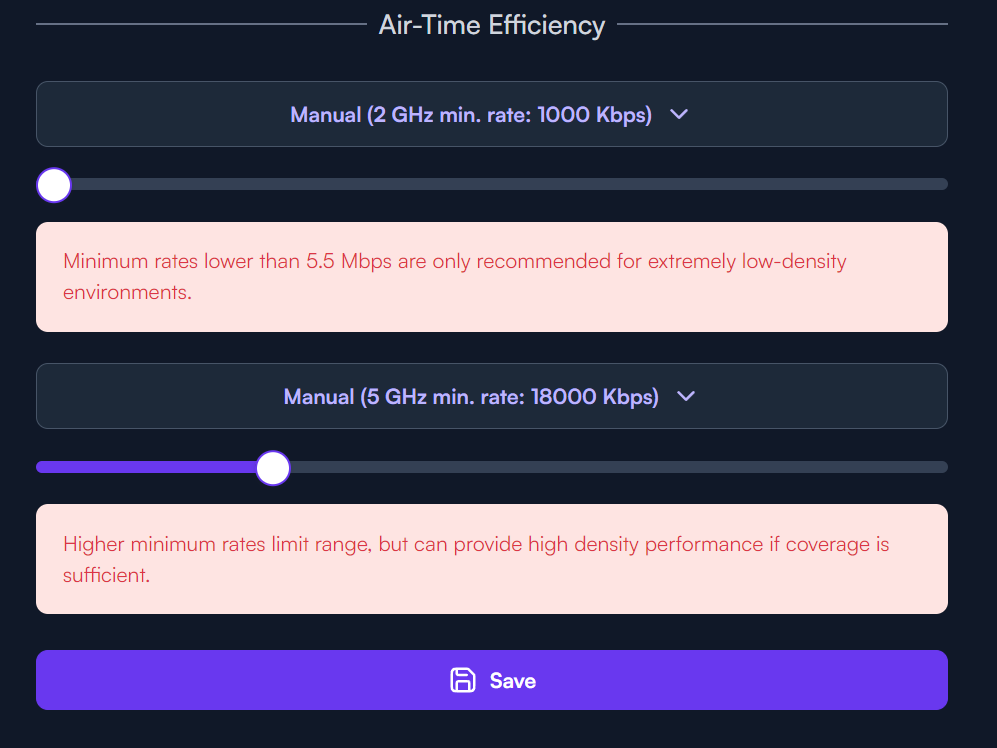Screen dimensions: 997x748
Task: Click the middle of the 2 GHz slider track
Action: coord(492,184)
